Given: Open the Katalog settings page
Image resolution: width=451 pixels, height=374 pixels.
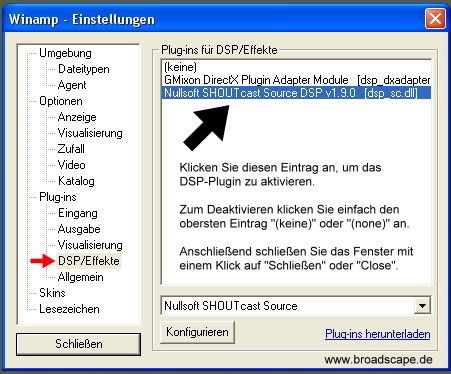Looking at the screenshot, I should pos(76,181).
